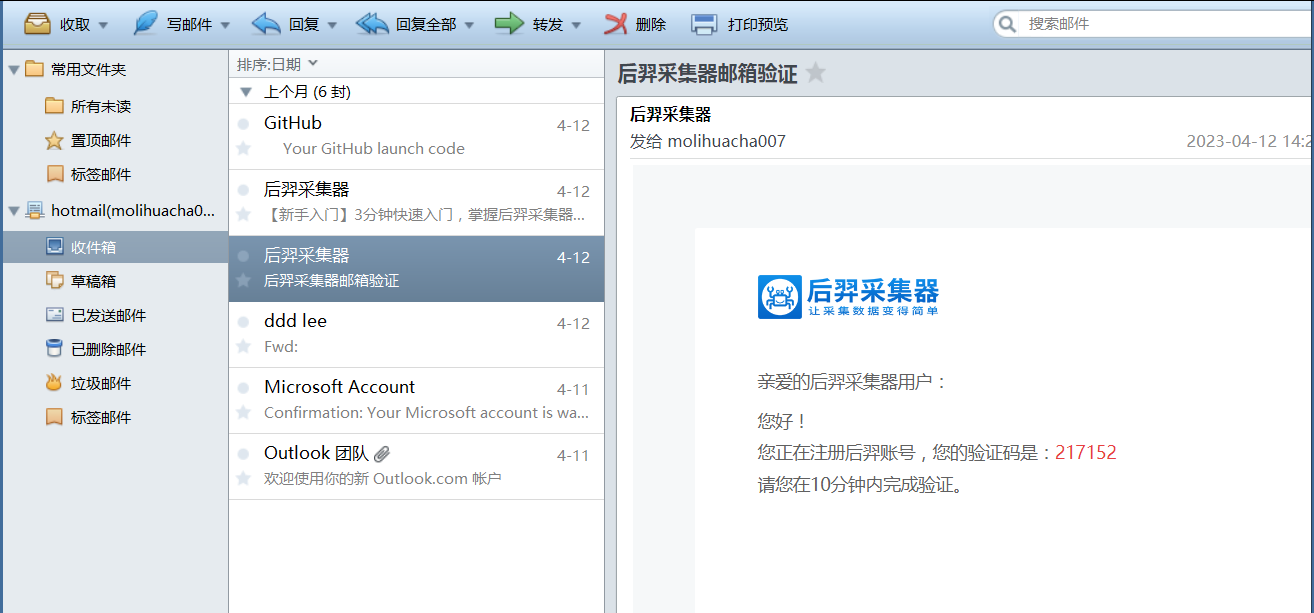
Task: Star the Microsoft Account email
Action: click(x=243, y=412)
